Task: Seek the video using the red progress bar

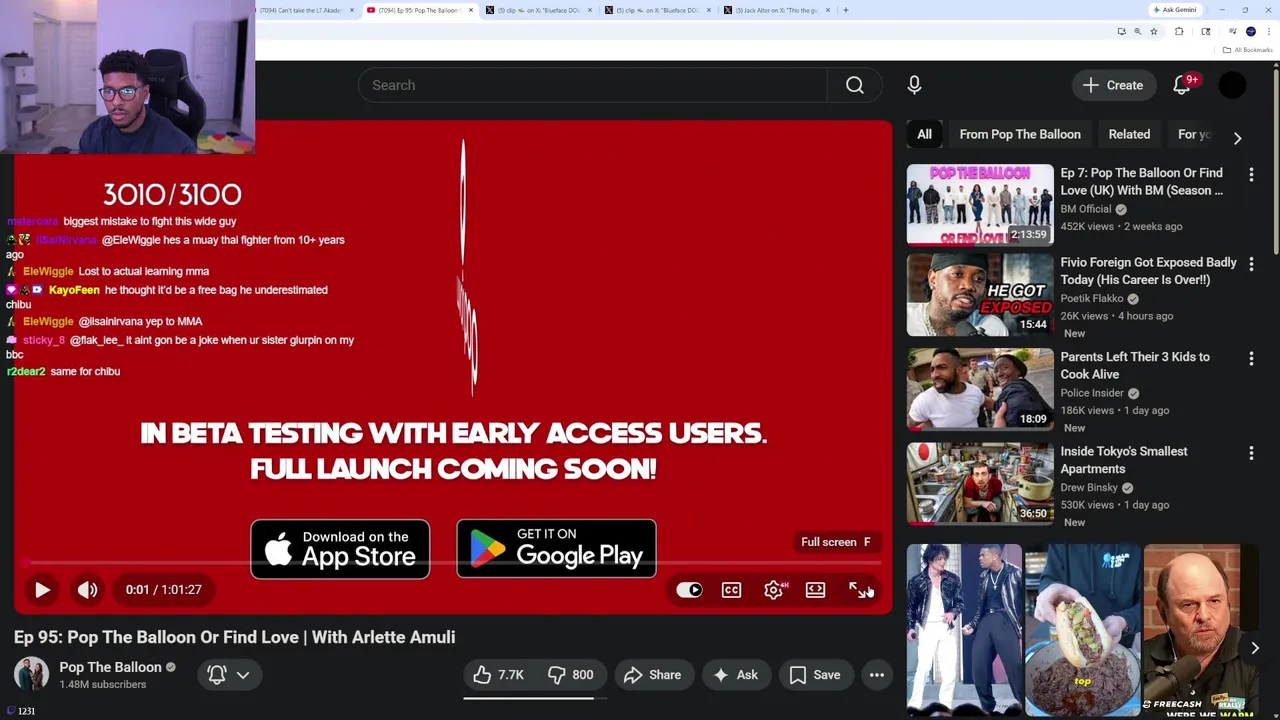Action: 453,564
